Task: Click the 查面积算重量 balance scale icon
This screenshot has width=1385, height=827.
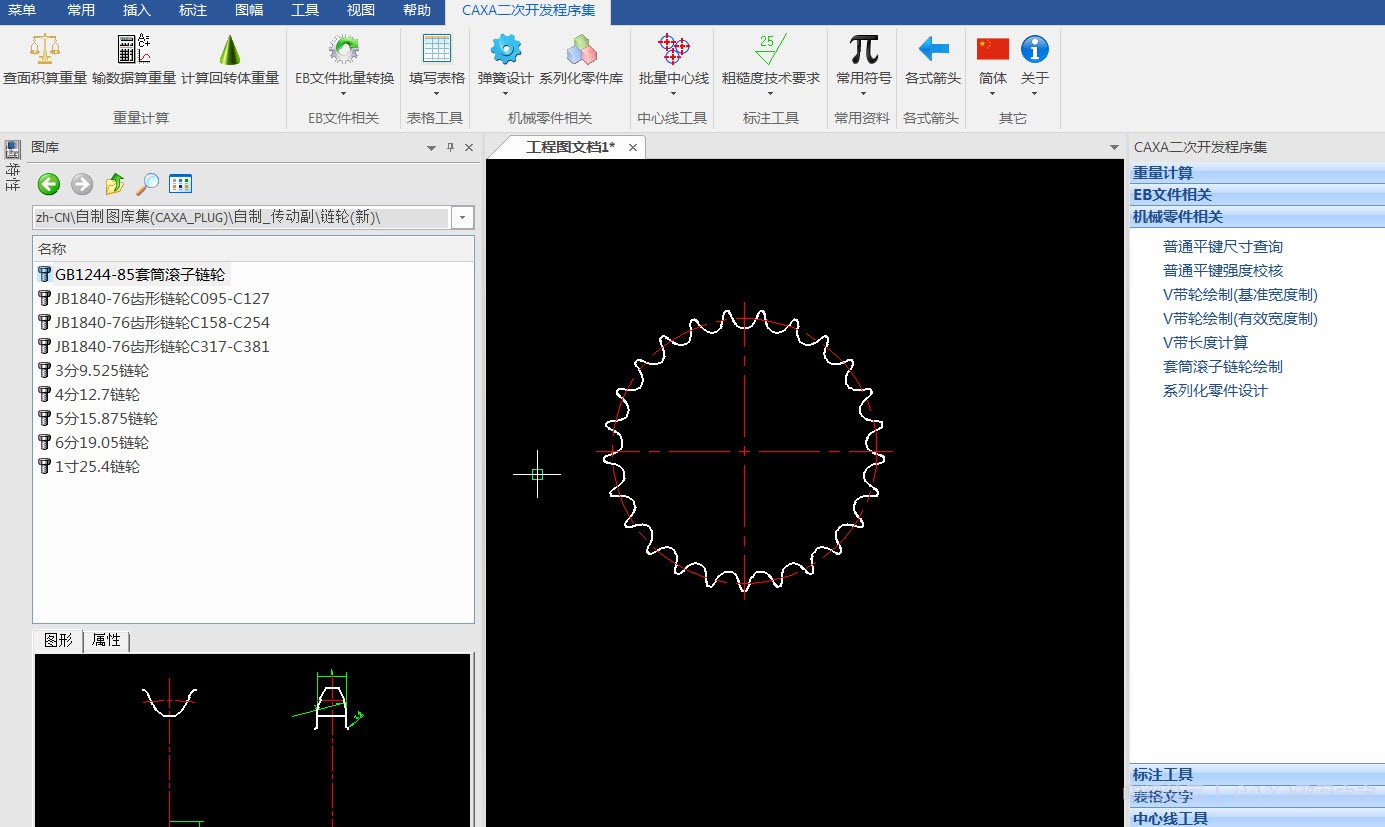Action: click(x=44, y=50)
